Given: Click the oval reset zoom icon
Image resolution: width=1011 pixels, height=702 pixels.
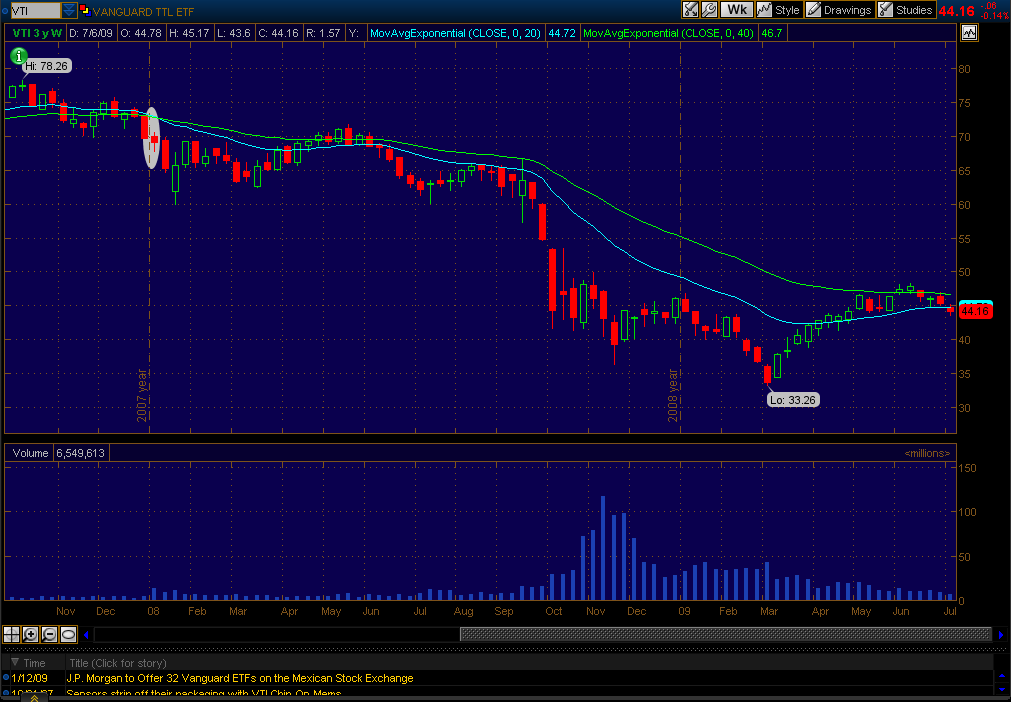Looking at the screenshot, I should tap(68, 634).
